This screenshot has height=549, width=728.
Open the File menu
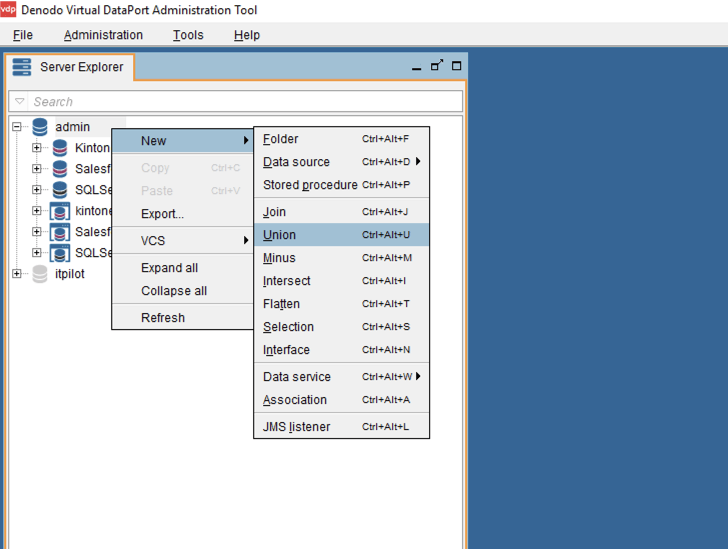click(x=23, y=35)
